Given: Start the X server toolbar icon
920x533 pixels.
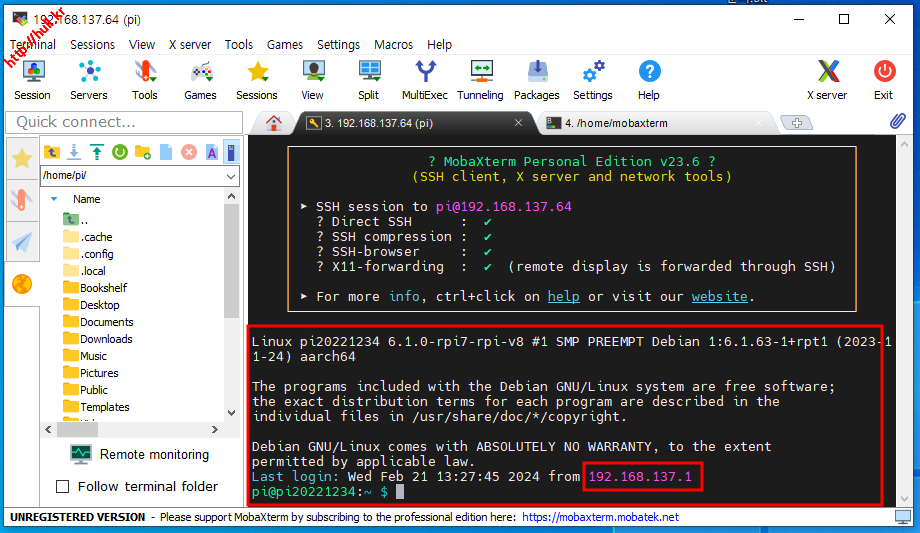Looking at the screenshot, I should coord(827,79).
